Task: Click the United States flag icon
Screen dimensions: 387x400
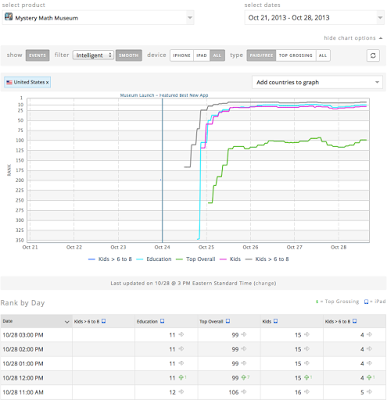Action: pyautogui.click(x=9, y=82)
